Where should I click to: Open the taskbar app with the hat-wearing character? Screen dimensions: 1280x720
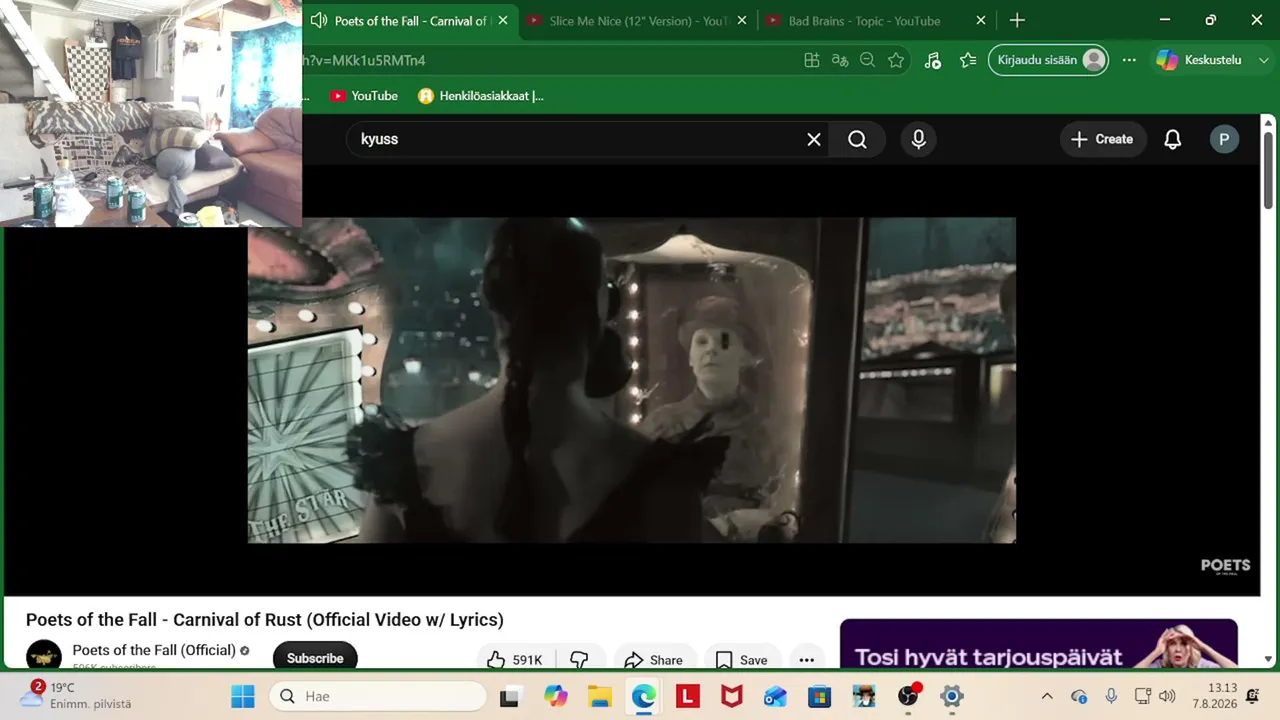point(864,696)
